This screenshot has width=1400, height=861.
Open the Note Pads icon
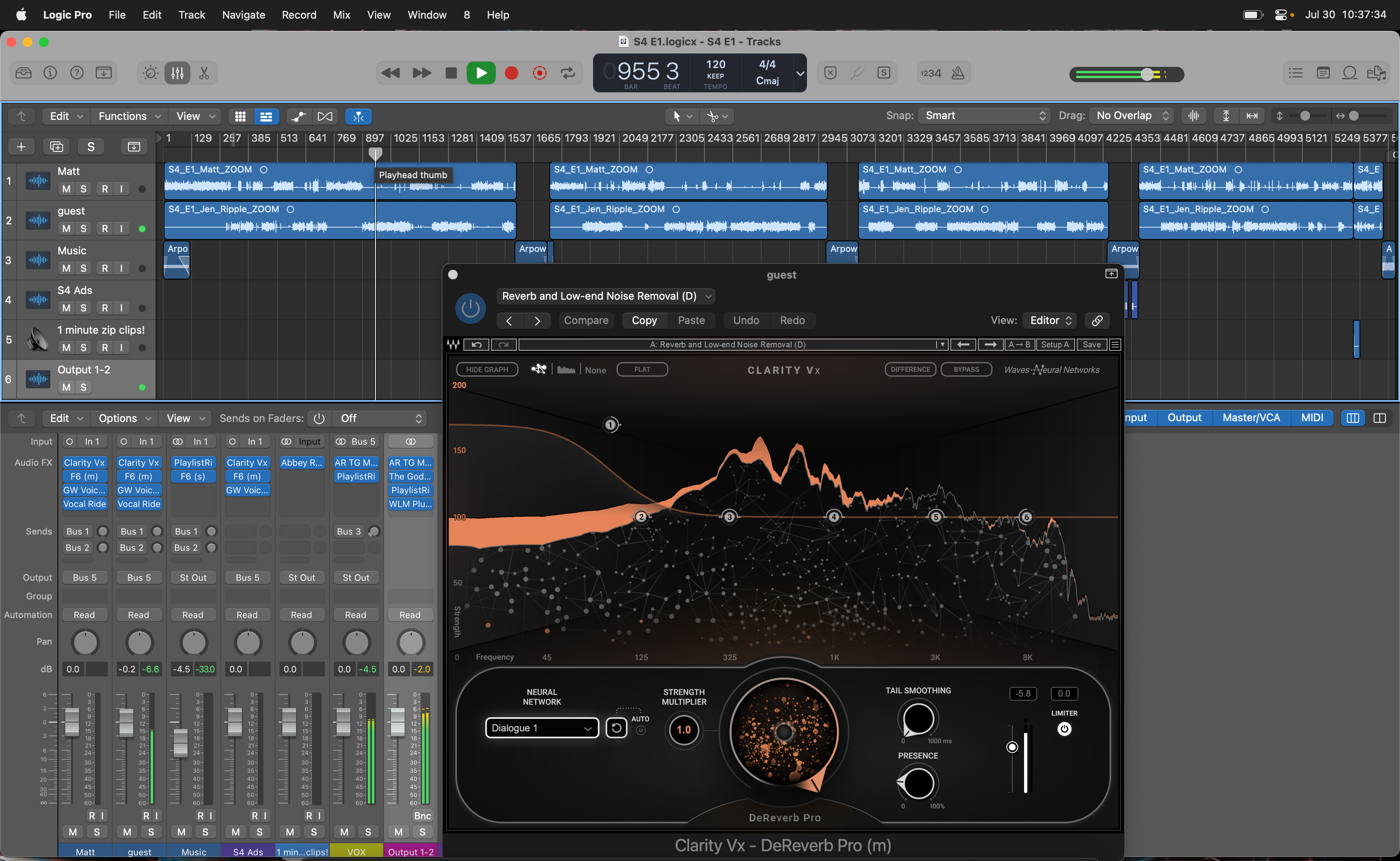point(1323,73)
